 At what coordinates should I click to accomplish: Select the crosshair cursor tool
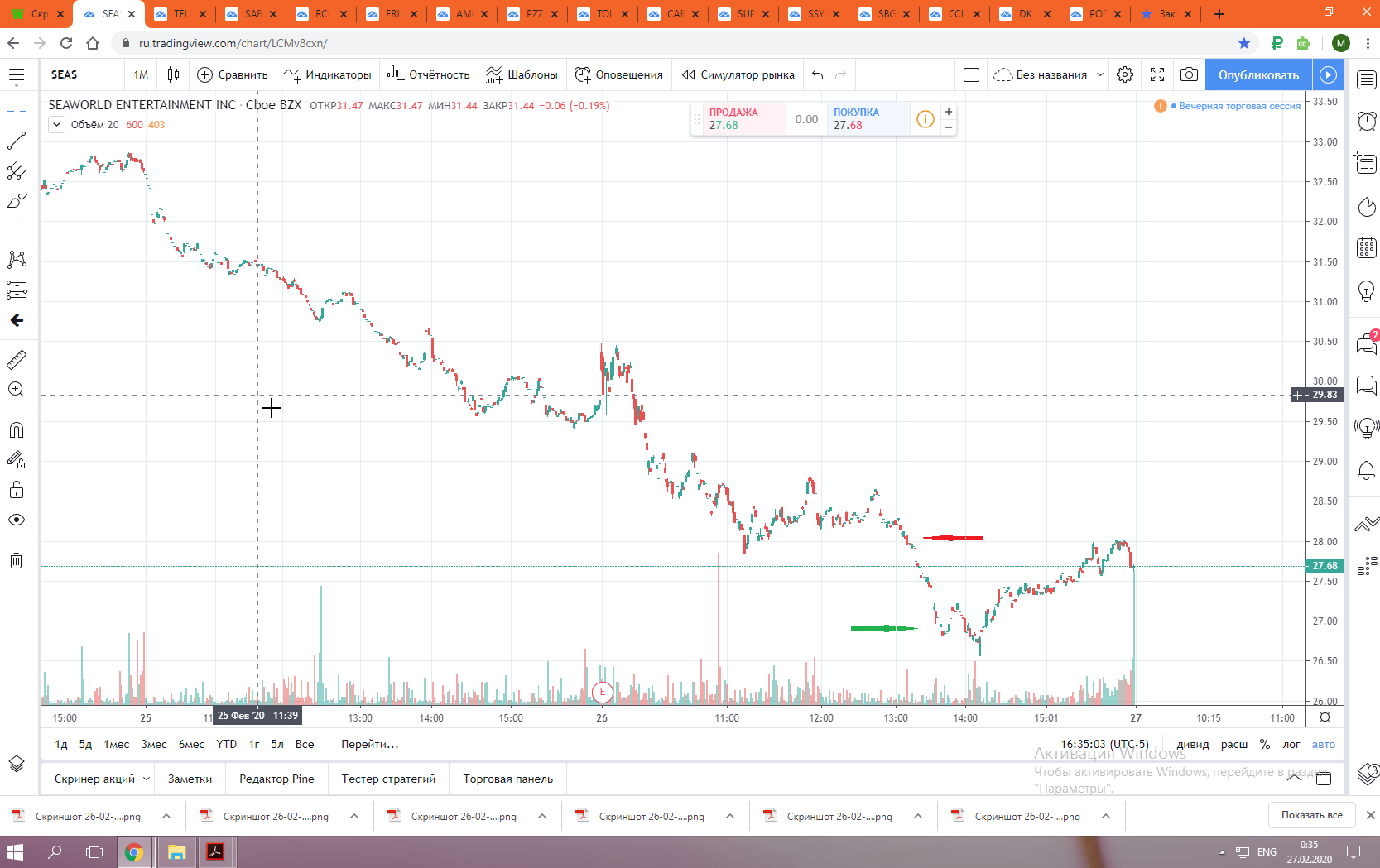pos(17,111)
